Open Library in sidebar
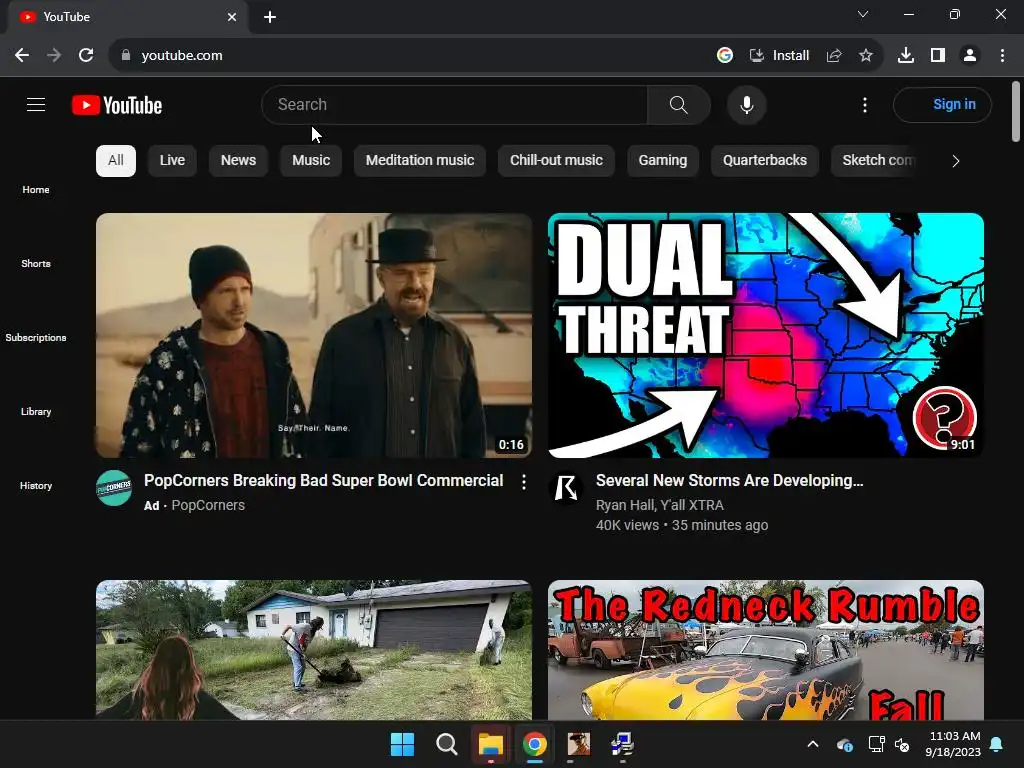This screenshot has height=768, width=1024. (36, 411)
